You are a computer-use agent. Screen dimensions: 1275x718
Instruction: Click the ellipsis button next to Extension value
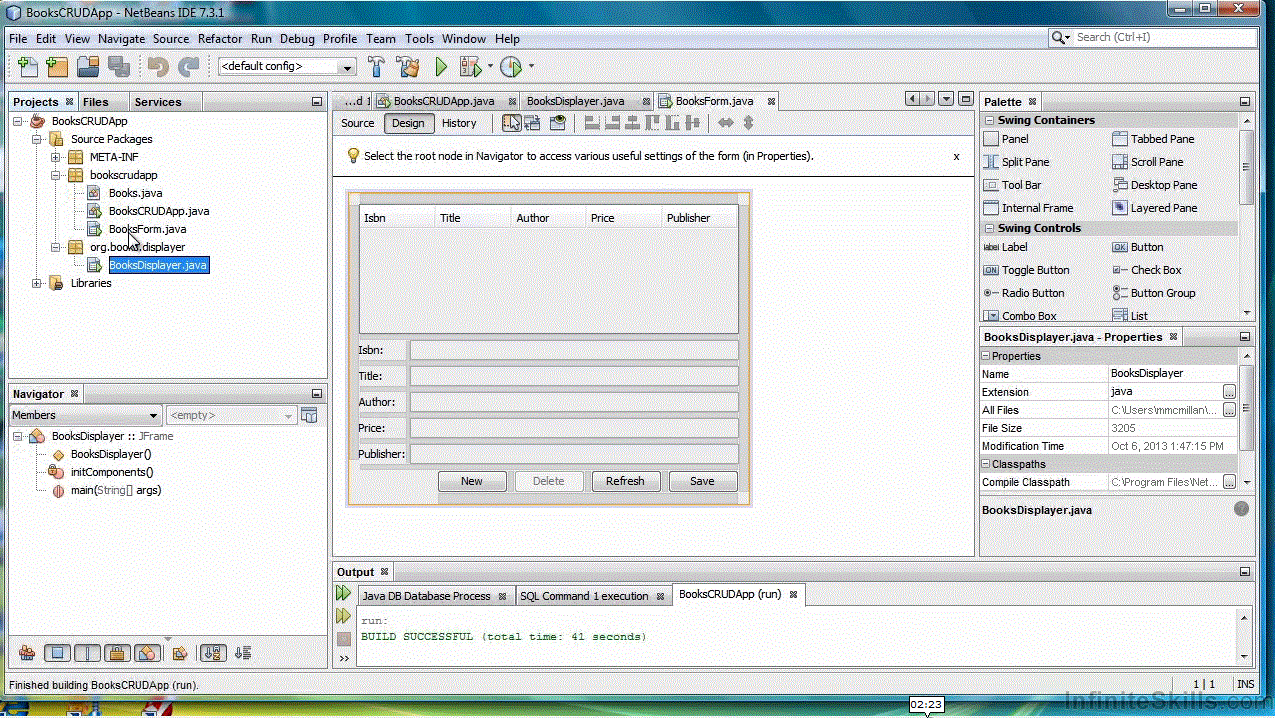(1229, 392)
